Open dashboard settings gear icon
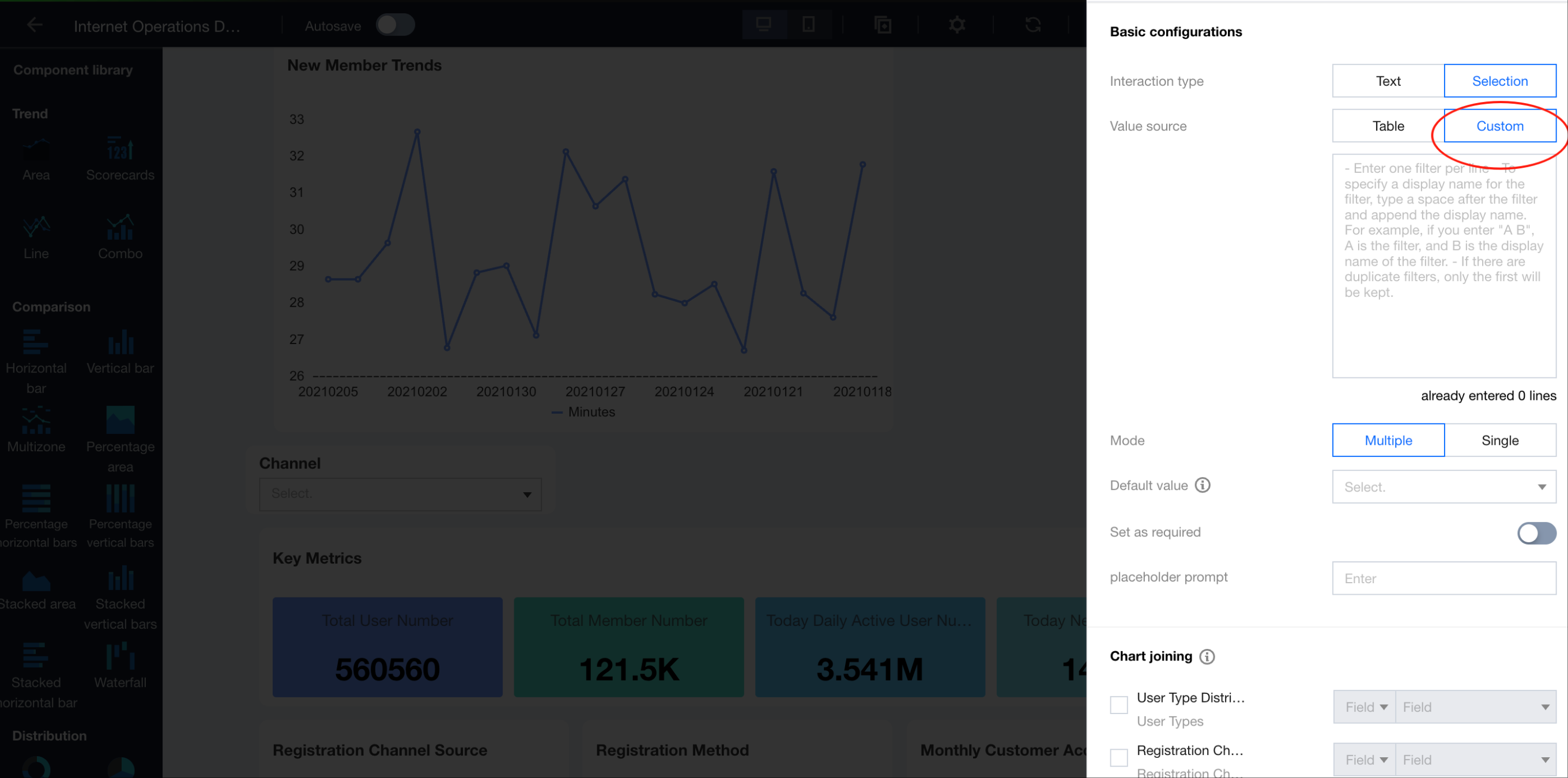This screenshot has width=1568, height=778. click(x=956, y=25)
